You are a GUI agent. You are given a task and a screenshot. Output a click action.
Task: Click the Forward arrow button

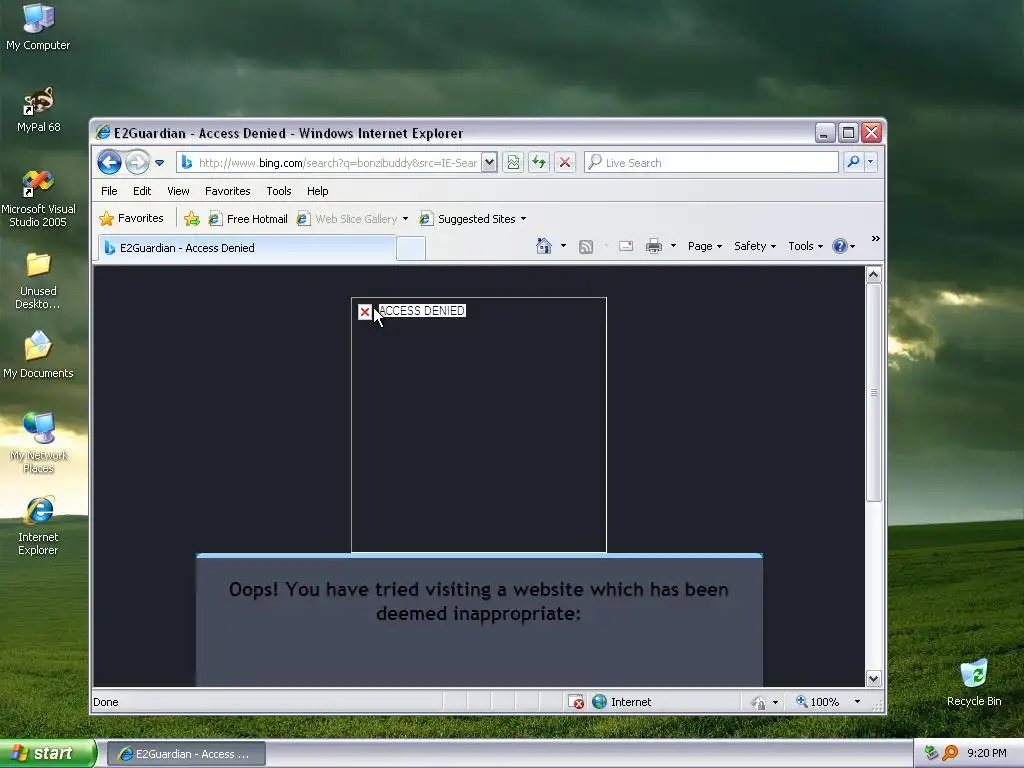tap(137, 162)
